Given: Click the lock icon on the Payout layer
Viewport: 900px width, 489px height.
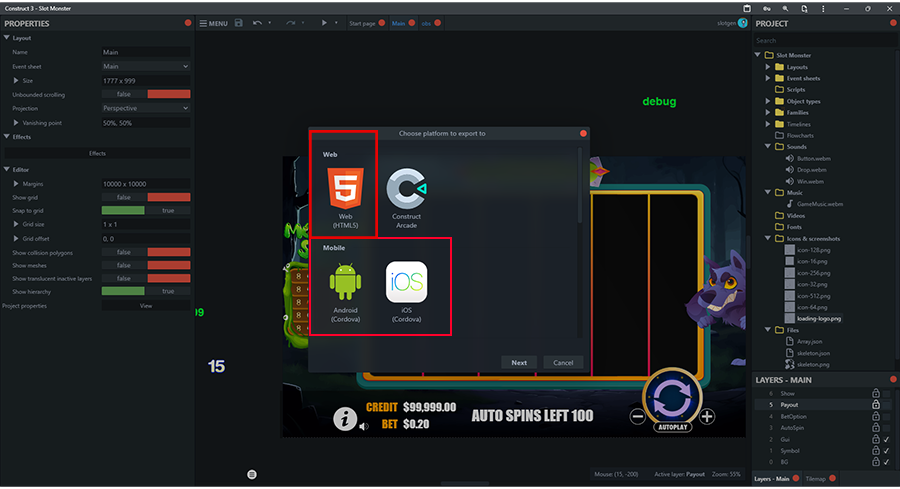Looking at the screenshot, I should (876, 405).
